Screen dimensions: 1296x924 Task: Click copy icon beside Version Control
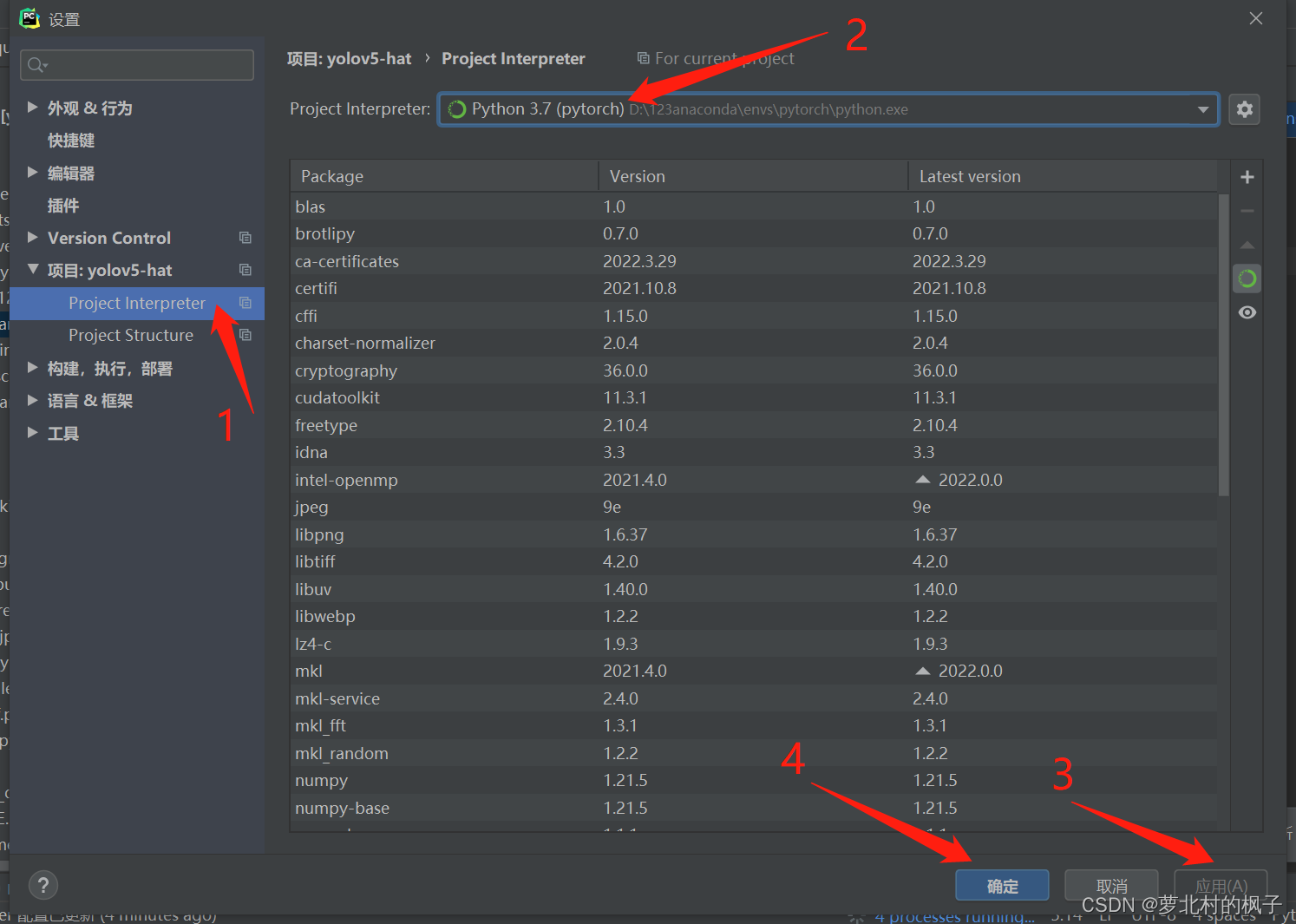coord(245,238)
